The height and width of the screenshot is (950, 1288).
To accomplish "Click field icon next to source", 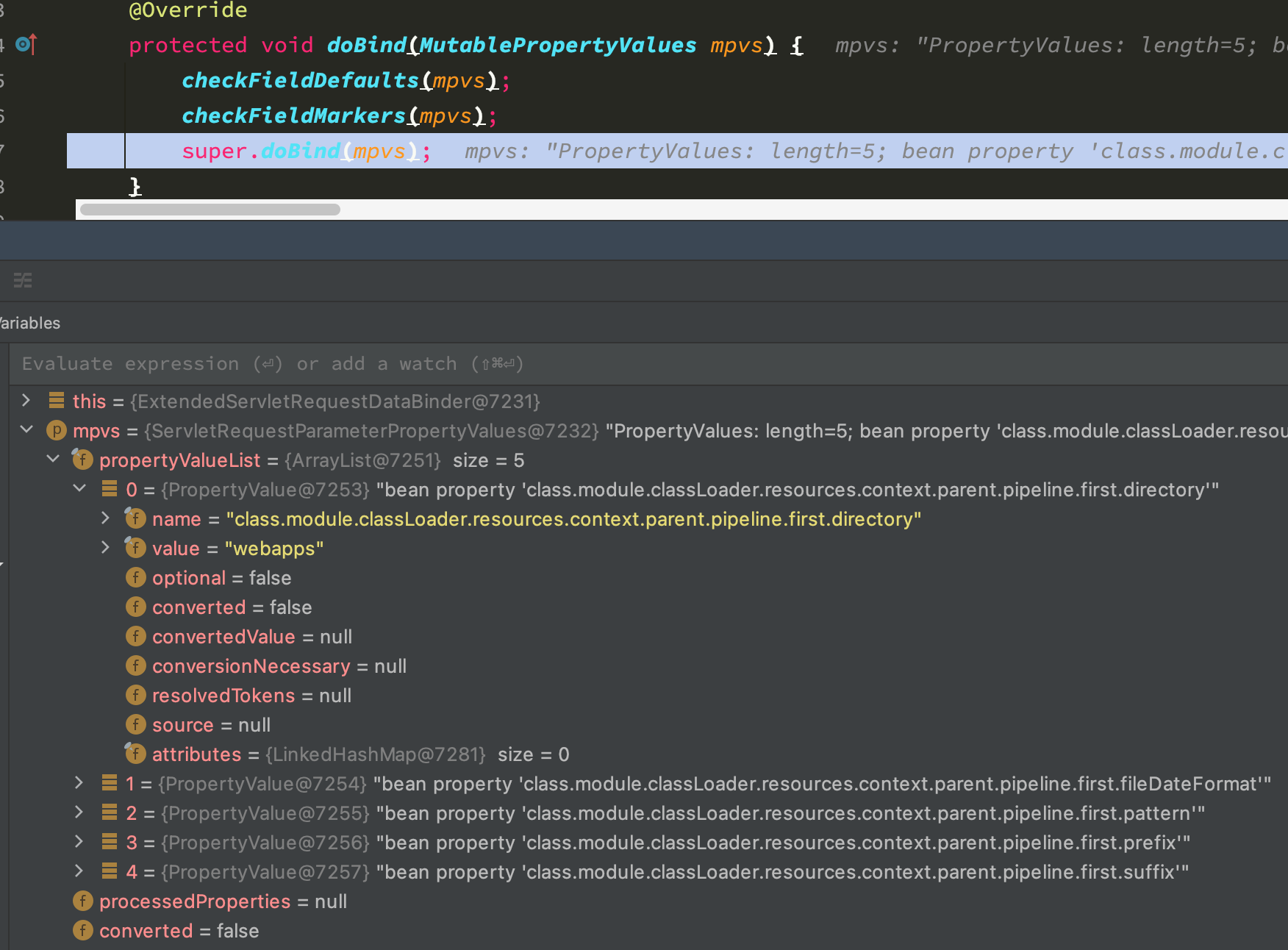I will 135,724.
